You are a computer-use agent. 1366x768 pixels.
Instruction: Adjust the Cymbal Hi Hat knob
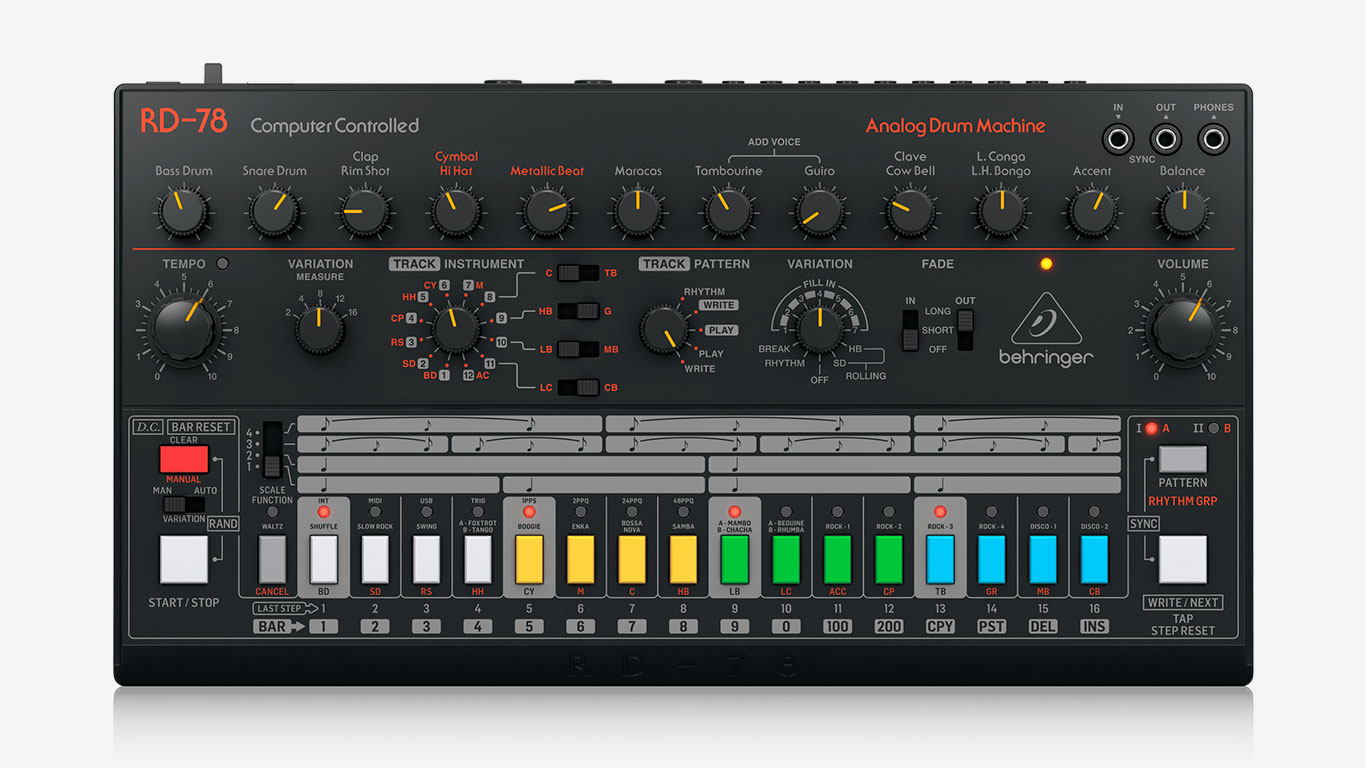(456, 211)
